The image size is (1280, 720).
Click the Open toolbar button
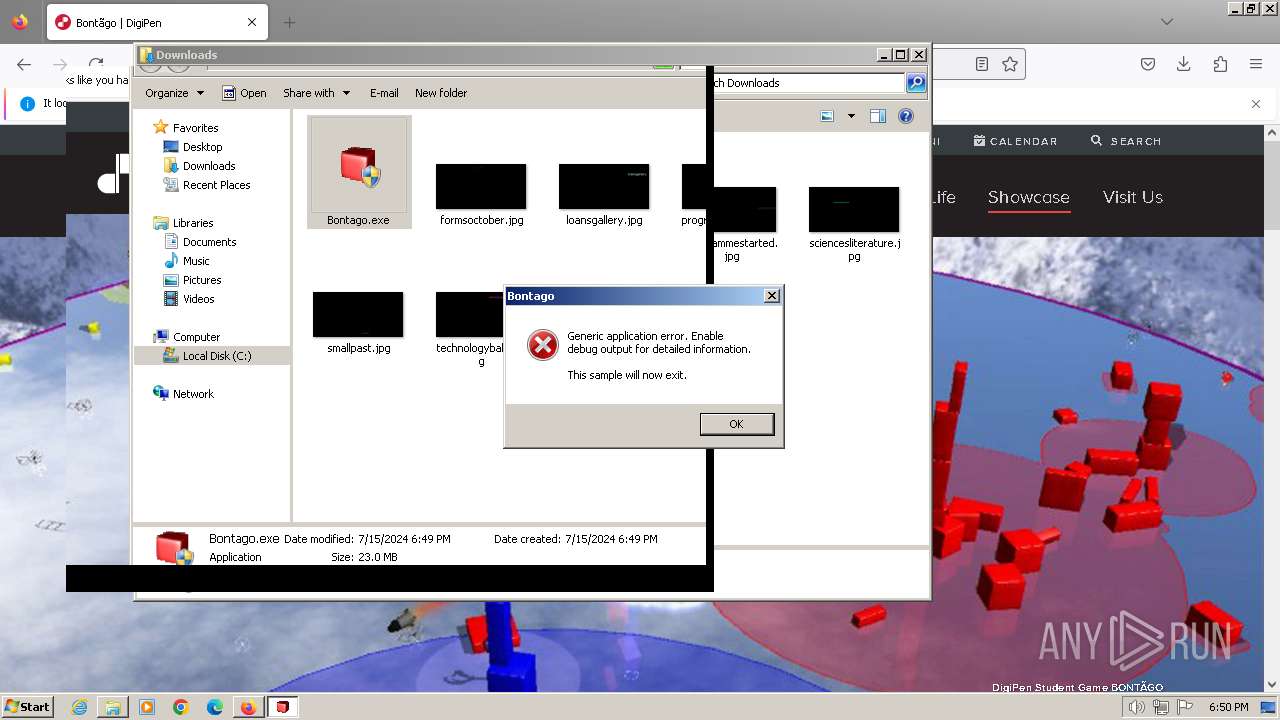(x=244, y=93)
